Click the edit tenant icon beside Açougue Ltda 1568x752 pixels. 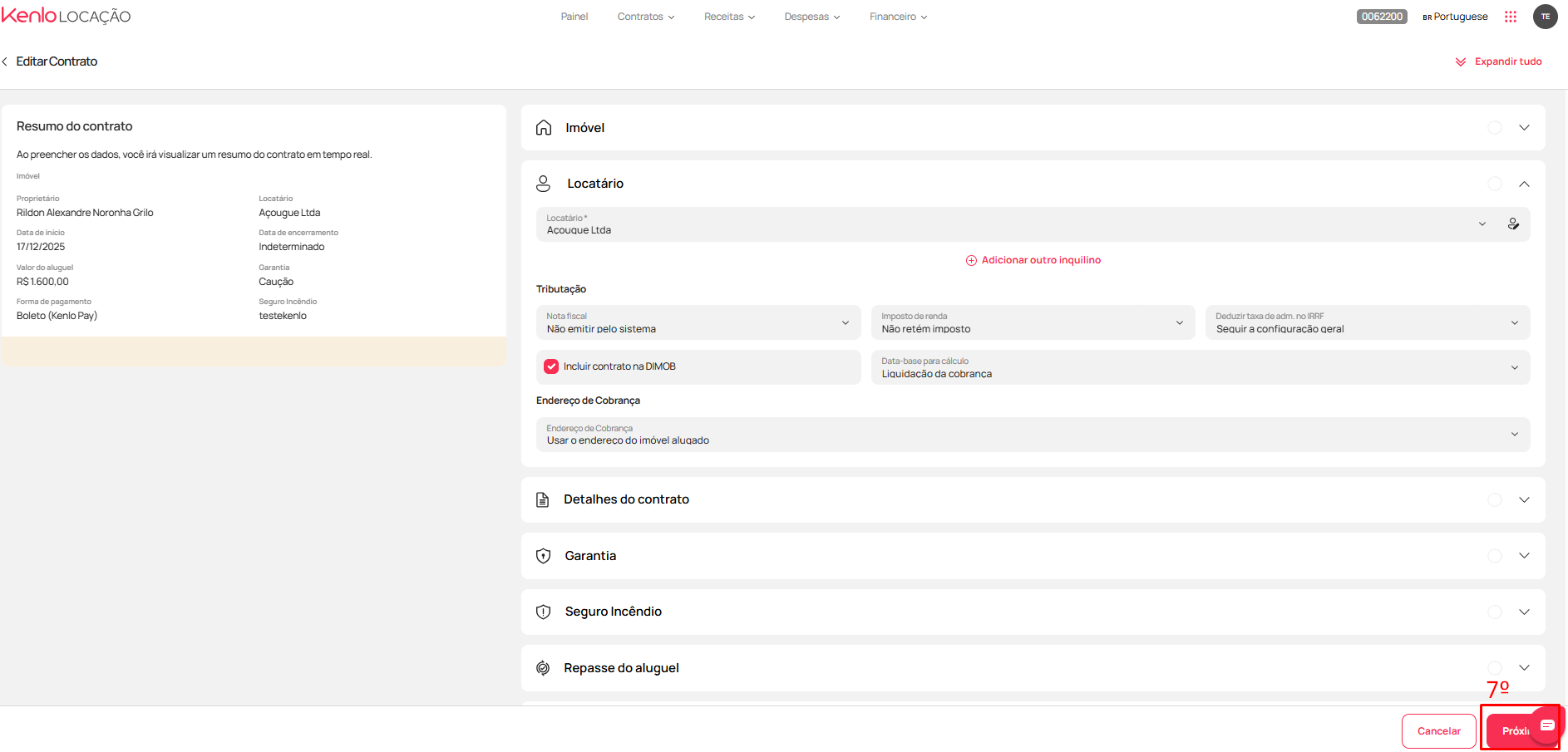coord(1513,224)
